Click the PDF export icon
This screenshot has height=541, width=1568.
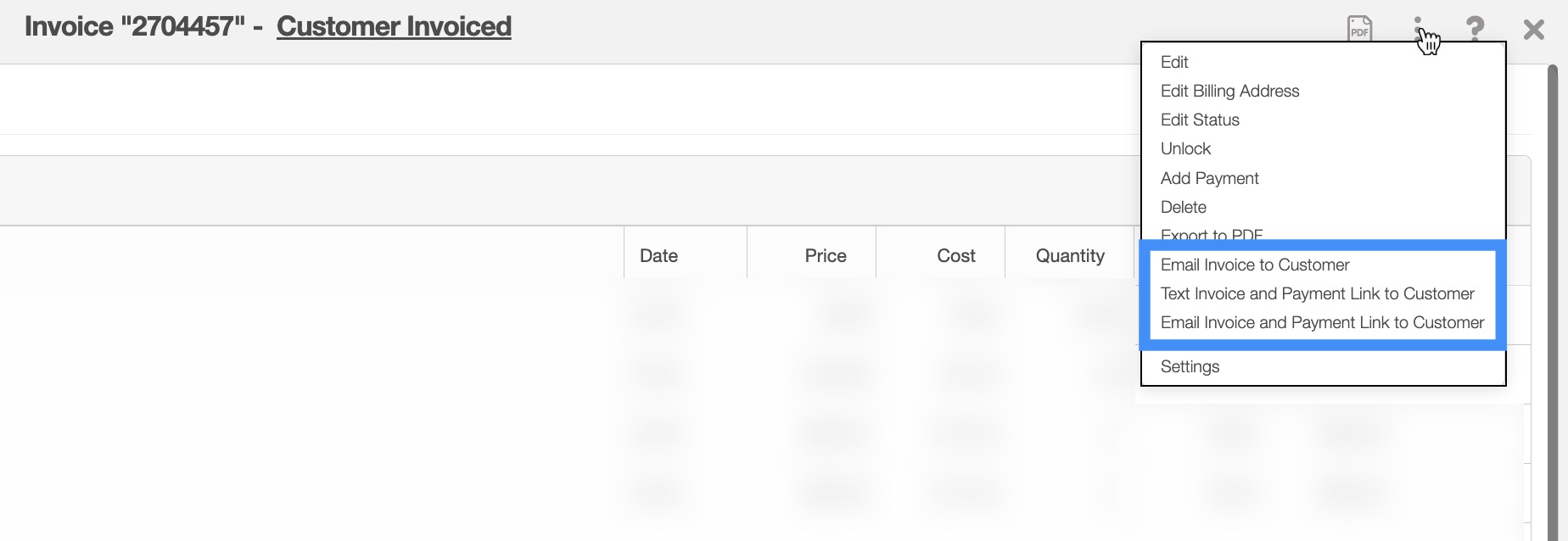click(x=1359, y=29)
